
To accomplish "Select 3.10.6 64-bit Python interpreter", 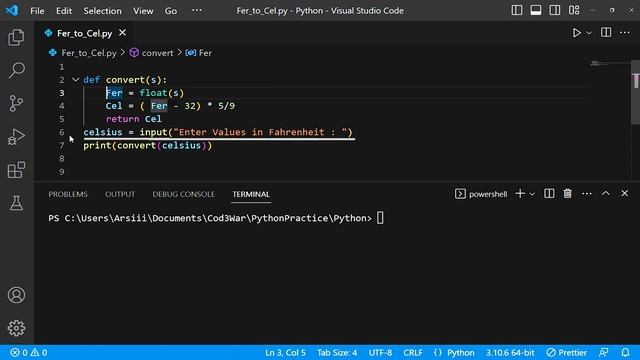I will point(510,353).
